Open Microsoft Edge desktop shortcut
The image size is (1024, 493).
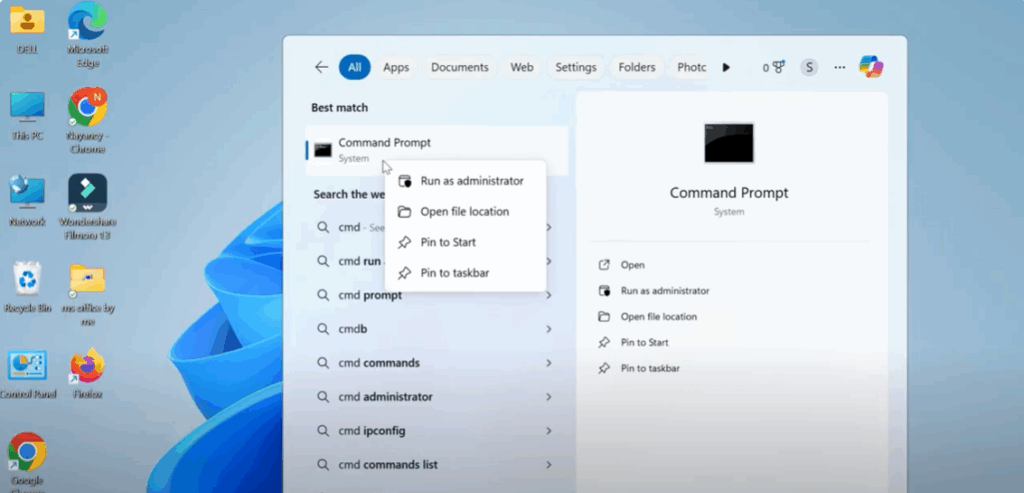pyautogui.click(x=88, y=34)
